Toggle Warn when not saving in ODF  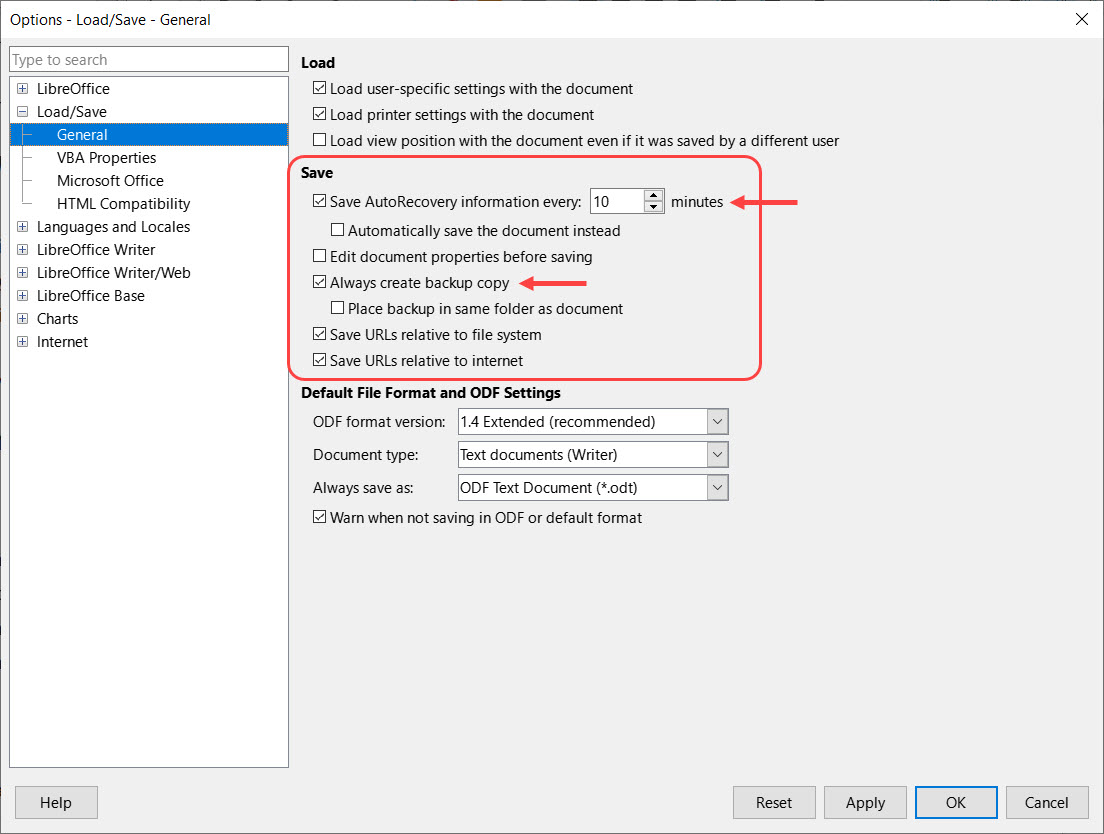[x=320, y=517]
